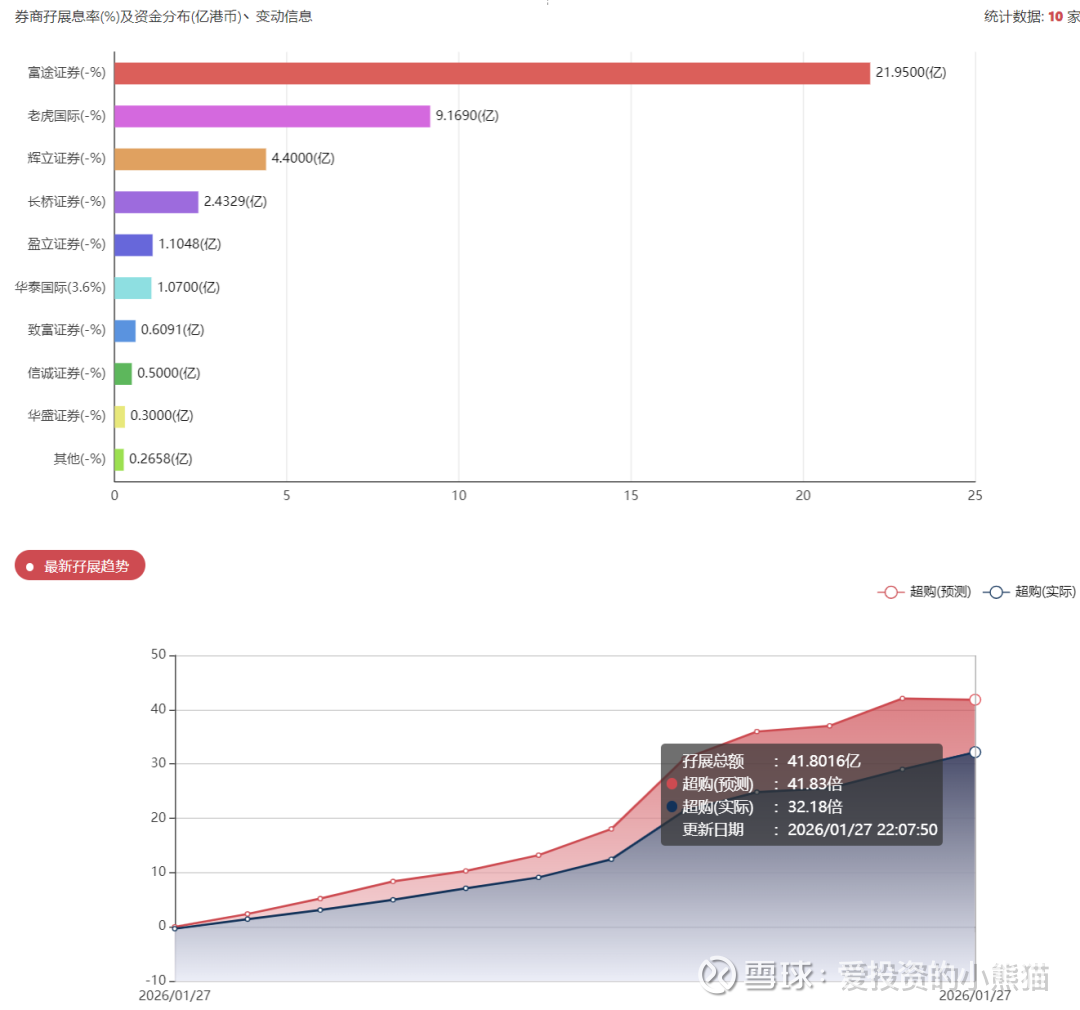Toggle the 超购(预测) legend series
The height and width of the screenshot is (1010, 1080).
coord(924,592)
